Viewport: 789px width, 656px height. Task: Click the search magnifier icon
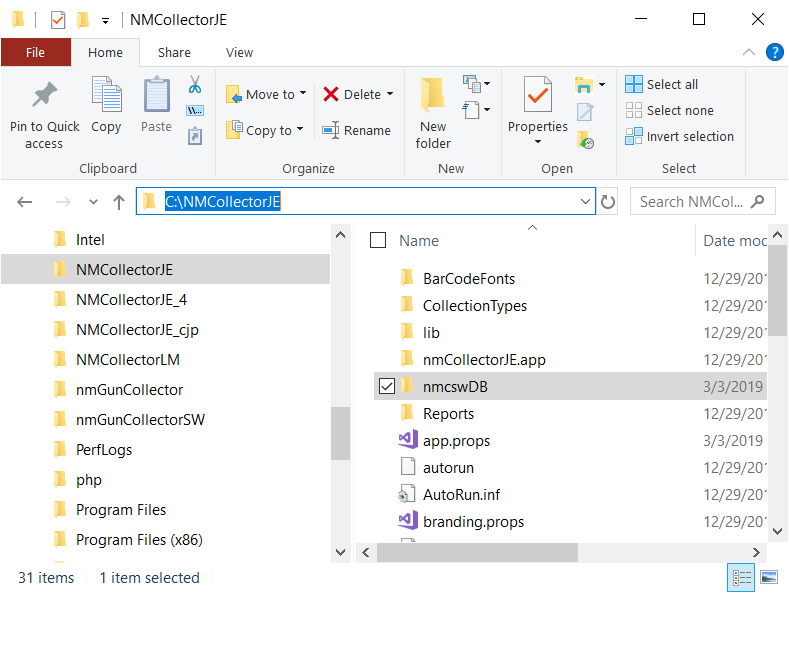tap(757, 202)
